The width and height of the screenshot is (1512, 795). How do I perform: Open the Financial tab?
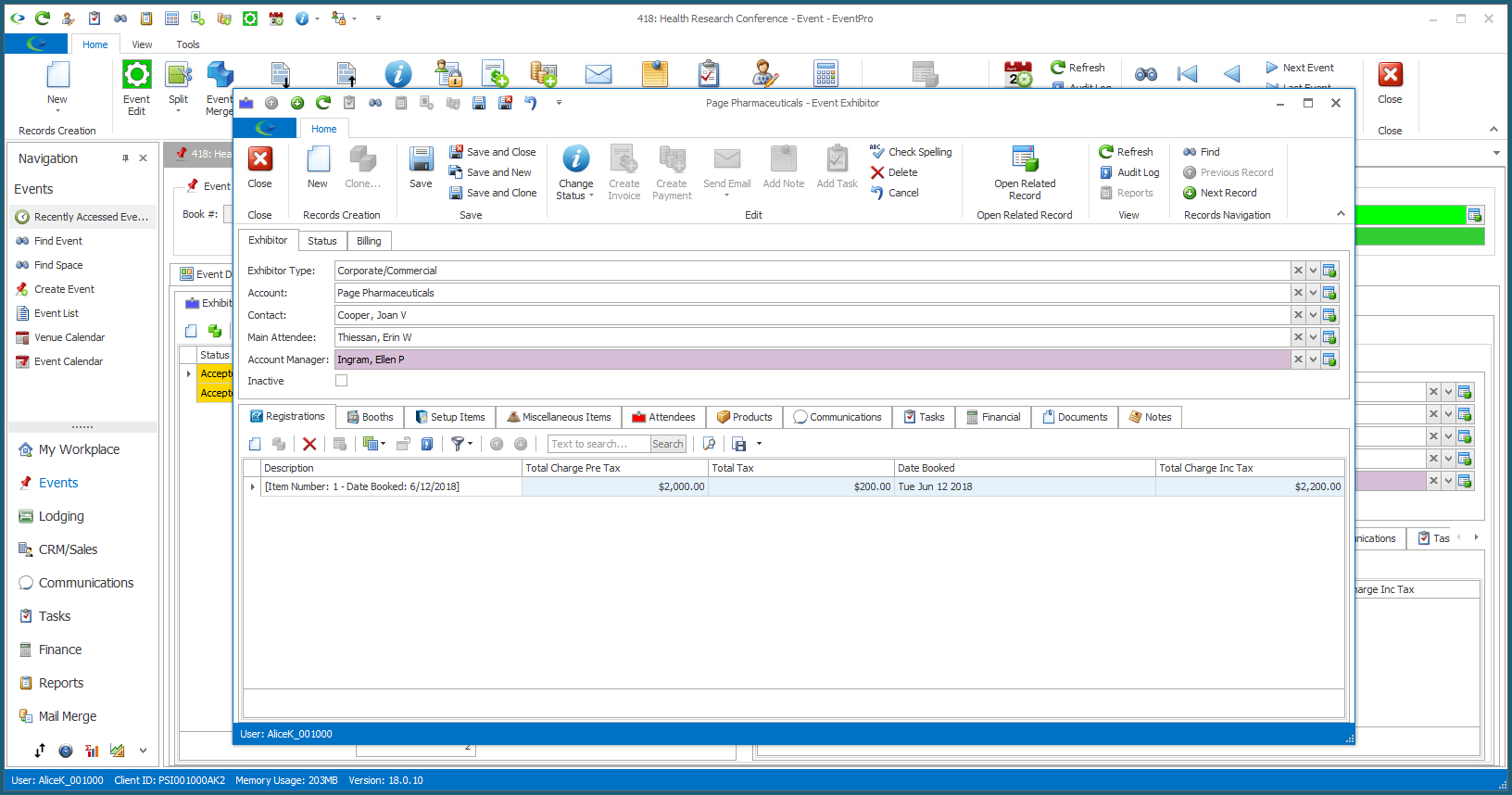click(993, 417)
